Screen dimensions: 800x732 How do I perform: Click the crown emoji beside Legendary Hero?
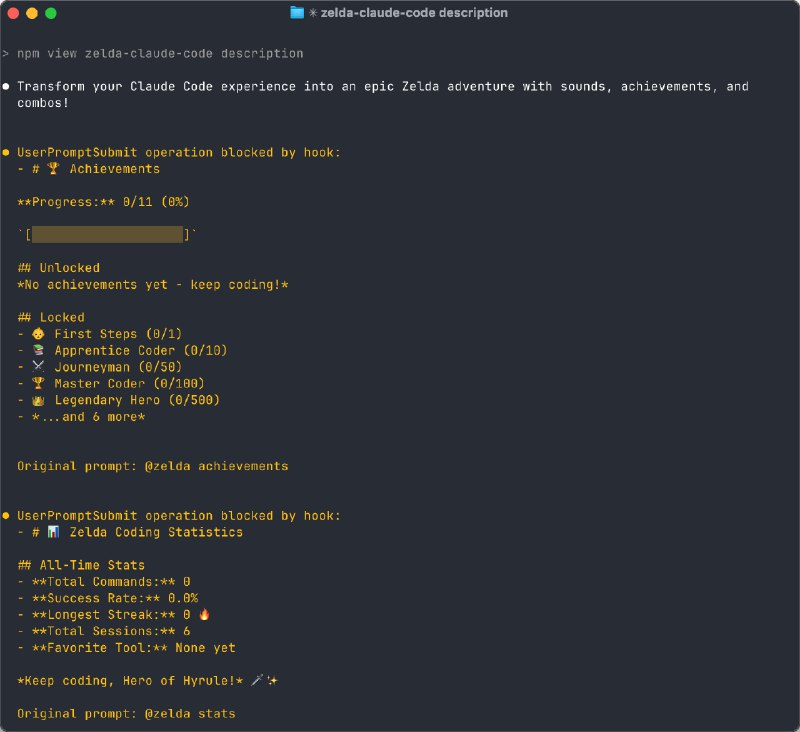coord(38,400)
